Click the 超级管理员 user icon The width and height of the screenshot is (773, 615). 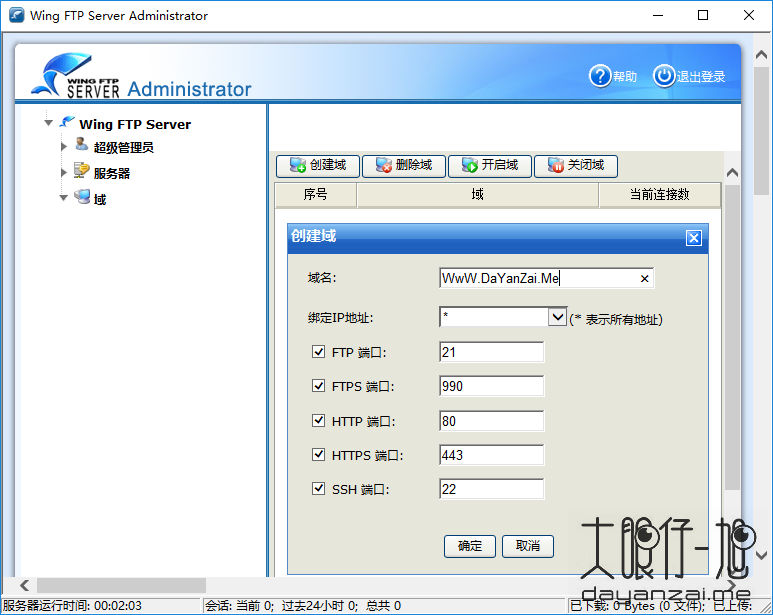(x=81, y=144)
